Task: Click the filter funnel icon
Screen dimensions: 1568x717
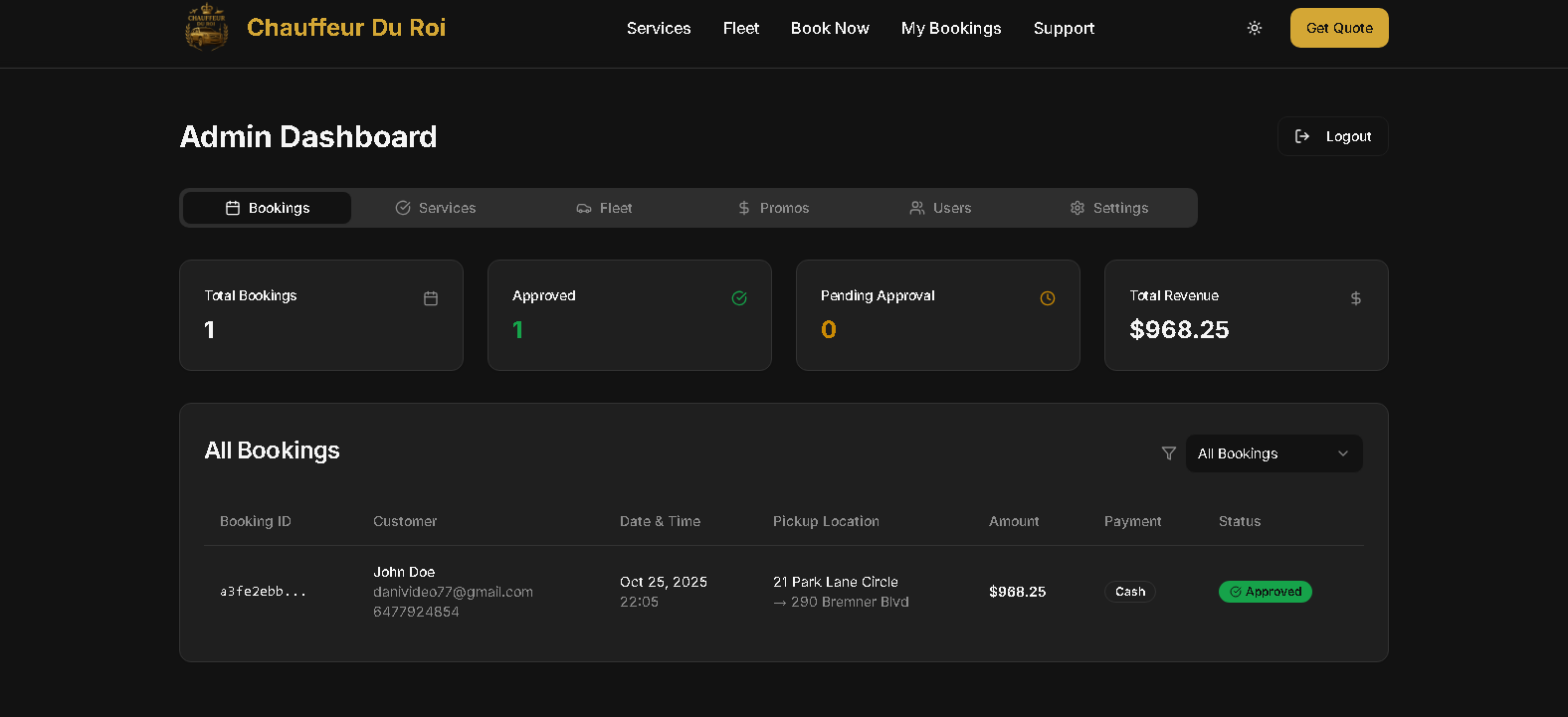Action: tap(1169, 453)
